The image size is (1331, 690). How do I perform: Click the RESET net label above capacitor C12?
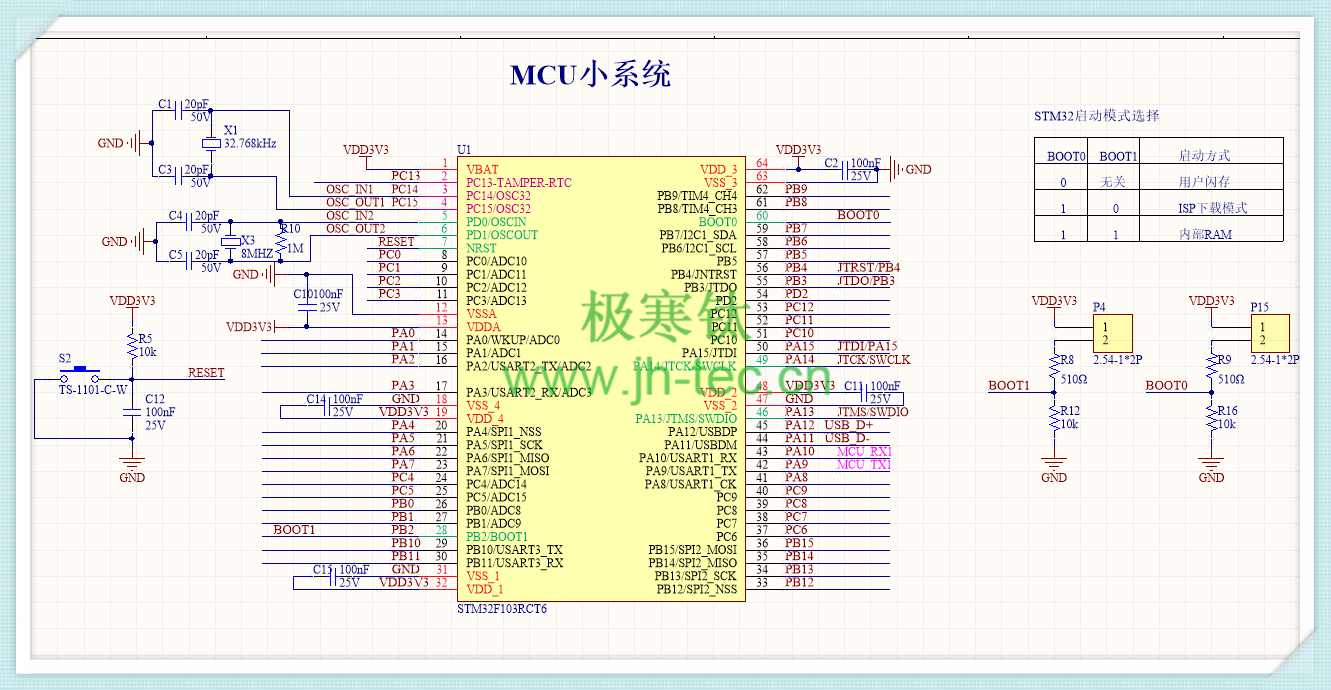tap(206, 372)
